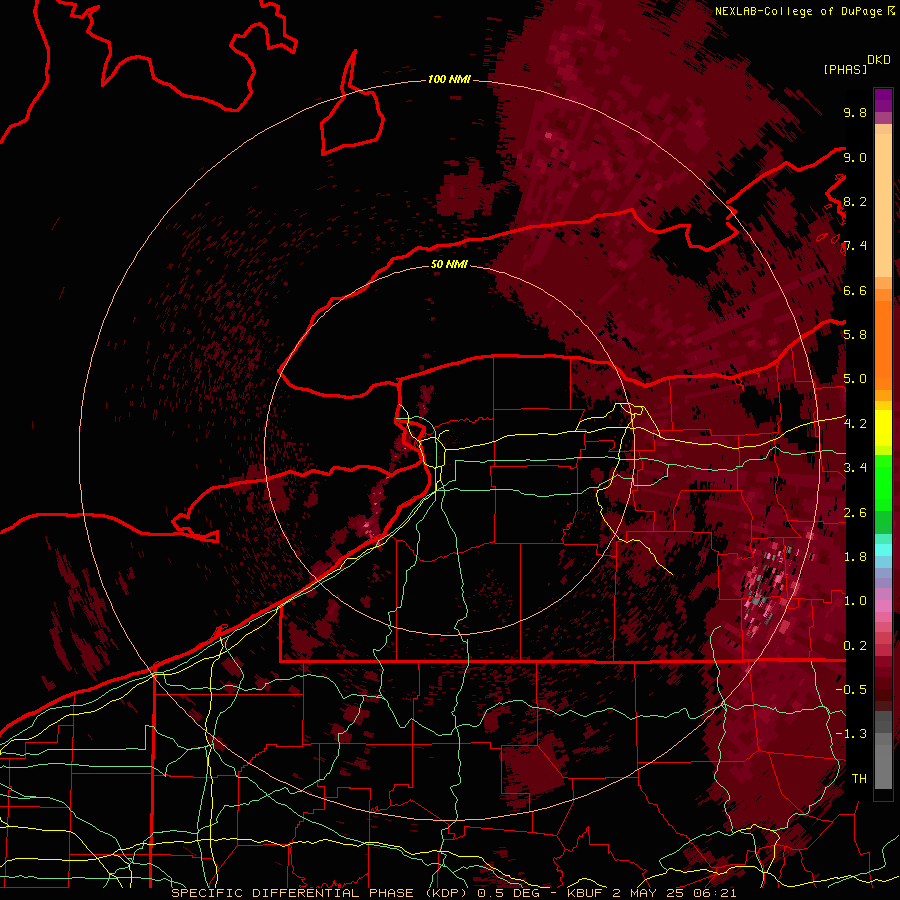
Task: Click the 1.0 legend value
Action: point(855,600)
